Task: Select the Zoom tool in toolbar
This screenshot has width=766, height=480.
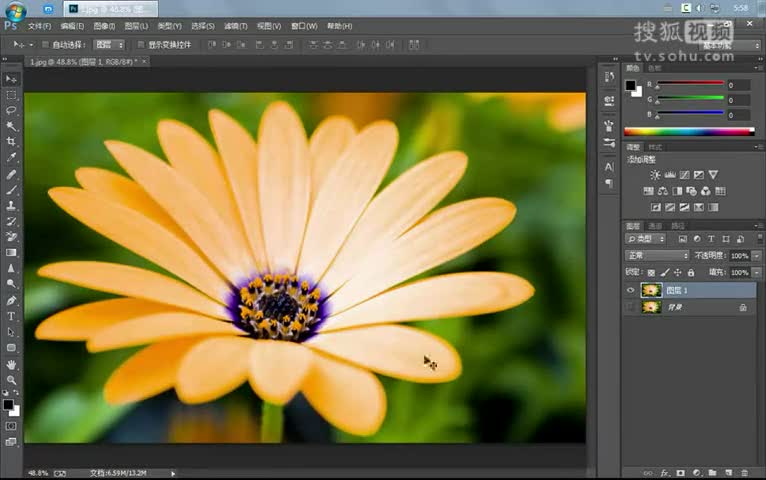Action: point(11,380)
